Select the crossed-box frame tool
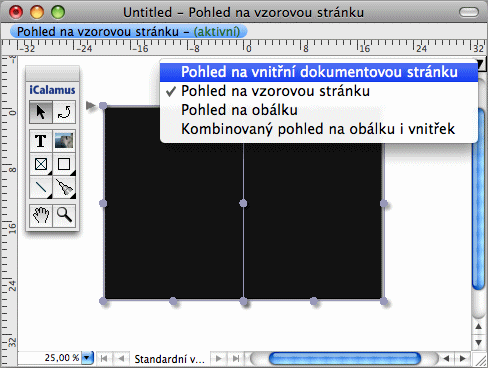This screenshot has width=488, height=368. pos(41,164)
